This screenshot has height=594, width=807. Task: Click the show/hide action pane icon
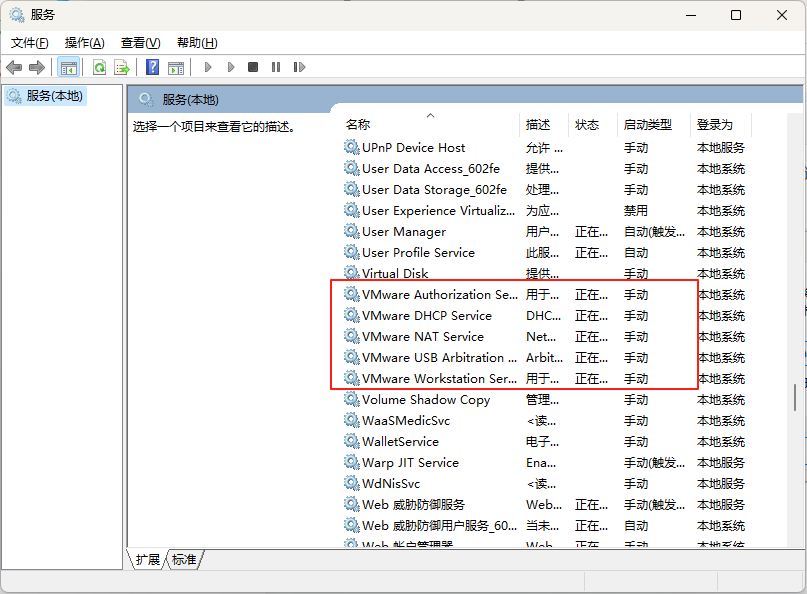(x=176, y=67)
